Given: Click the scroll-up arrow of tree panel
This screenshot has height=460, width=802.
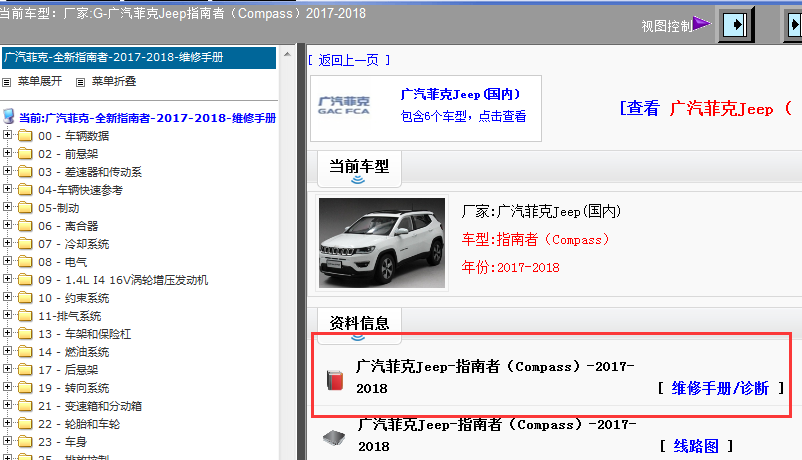Looking at the screenshot, I should point(287,54).
